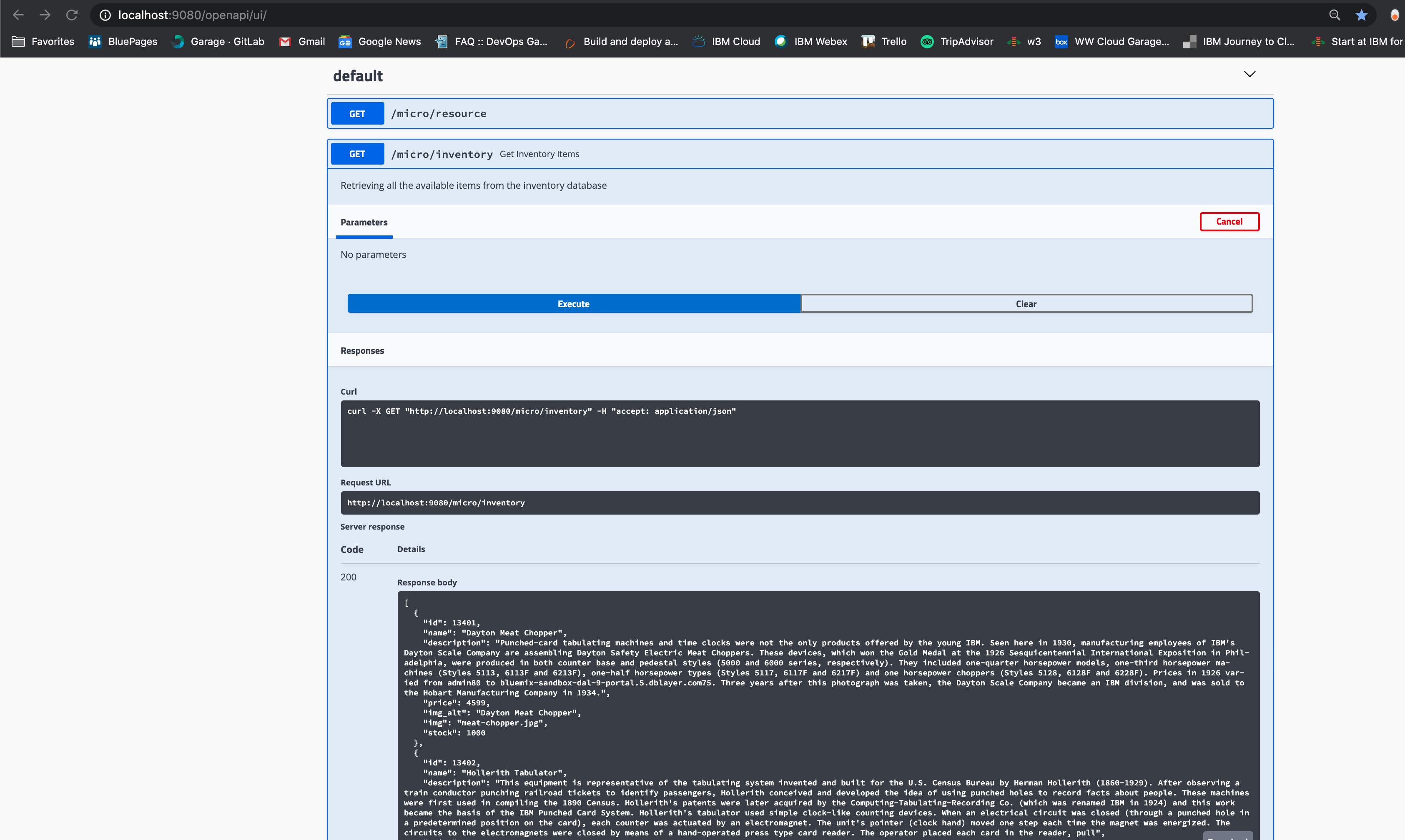Click the browser back arrow
The width and height of the screenshot is (1405, 840).
tap(18, 15)
